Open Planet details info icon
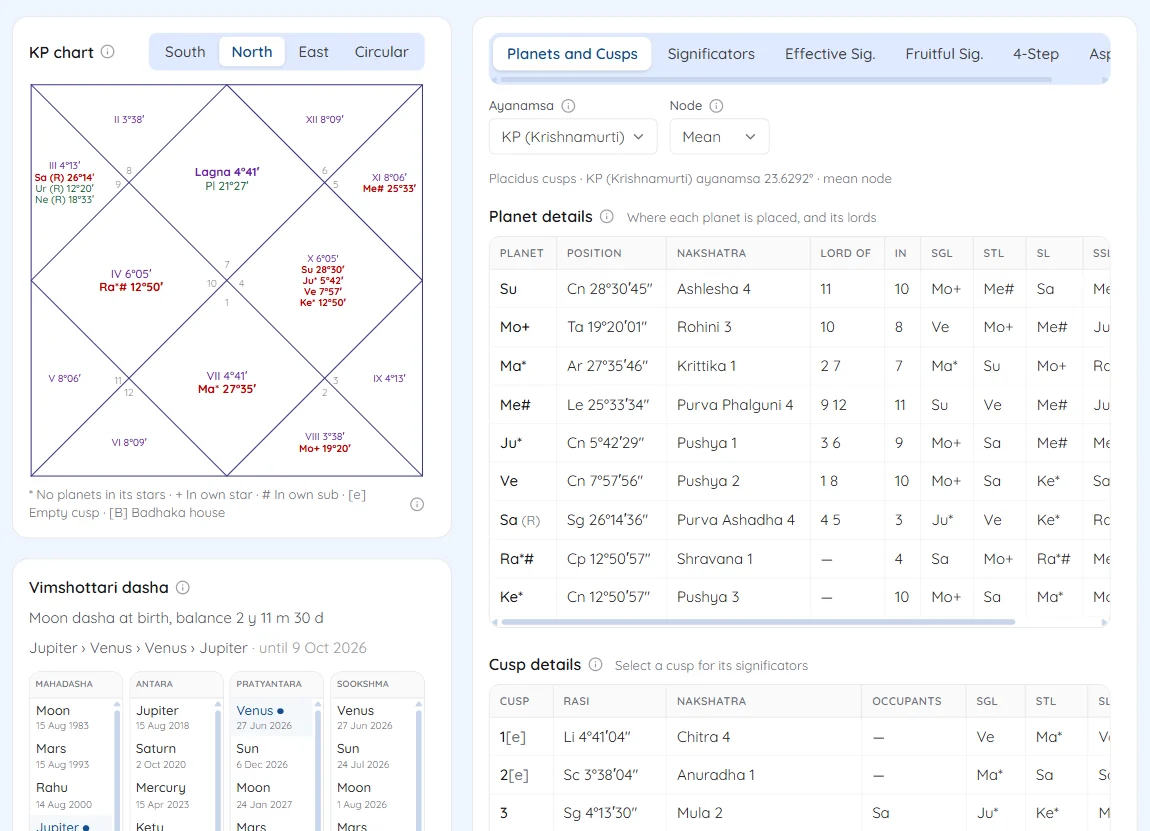This screenshot has width=1150, height=831. [607, 216]
